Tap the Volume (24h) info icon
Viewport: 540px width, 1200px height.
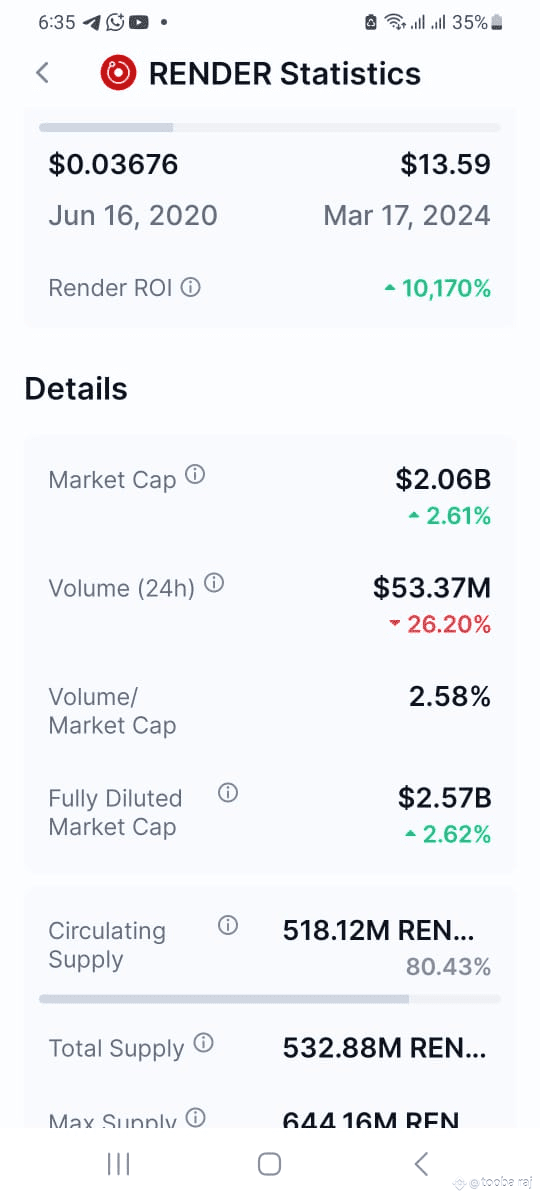[x=214, y=583]
